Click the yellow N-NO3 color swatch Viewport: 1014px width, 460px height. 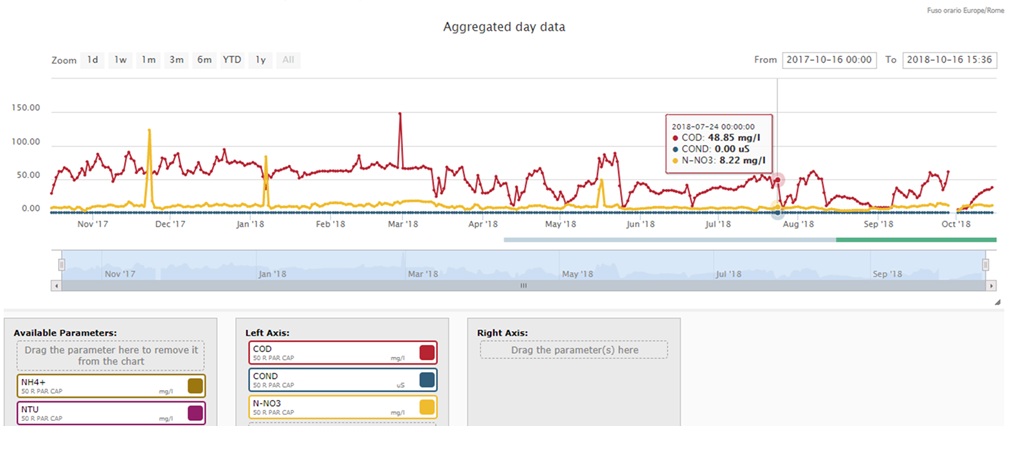point(427,407)
